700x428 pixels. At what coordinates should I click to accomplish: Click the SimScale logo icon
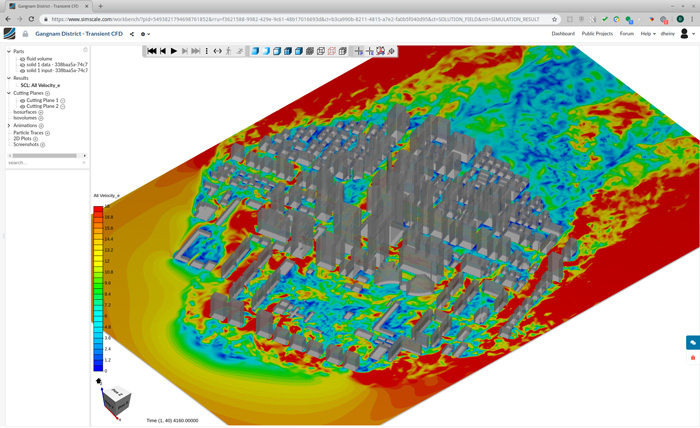pyautogui.click(x=10, y=34)
